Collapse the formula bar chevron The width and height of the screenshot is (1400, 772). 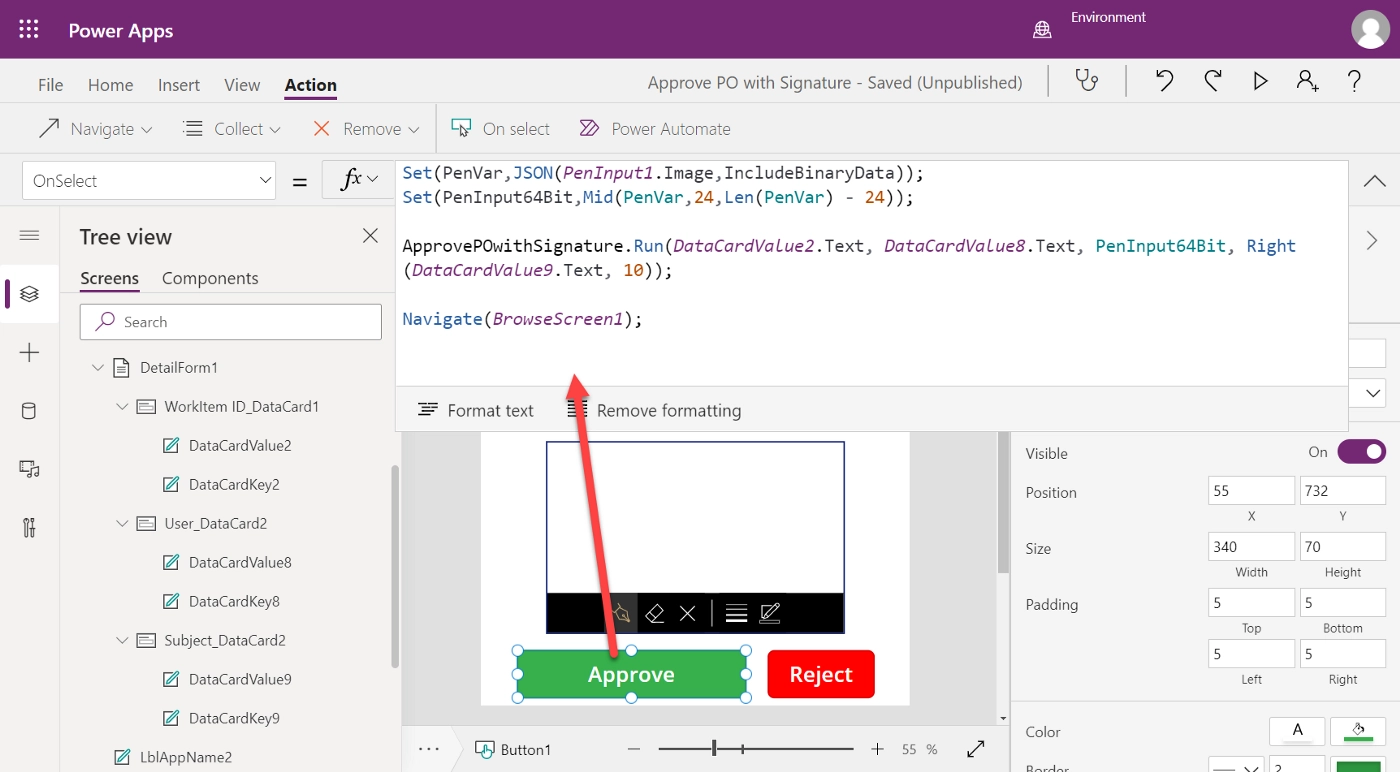click(x=1375, y=181)
